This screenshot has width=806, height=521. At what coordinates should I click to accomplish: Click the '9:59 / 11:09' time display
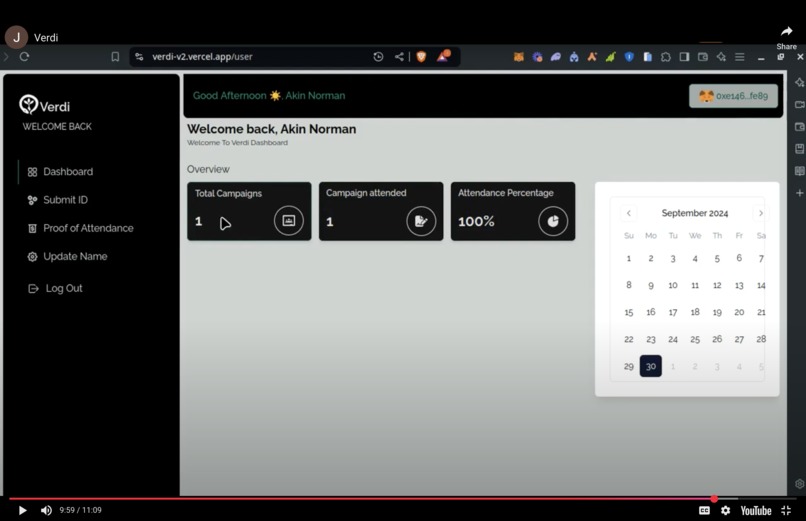[80, 510]
